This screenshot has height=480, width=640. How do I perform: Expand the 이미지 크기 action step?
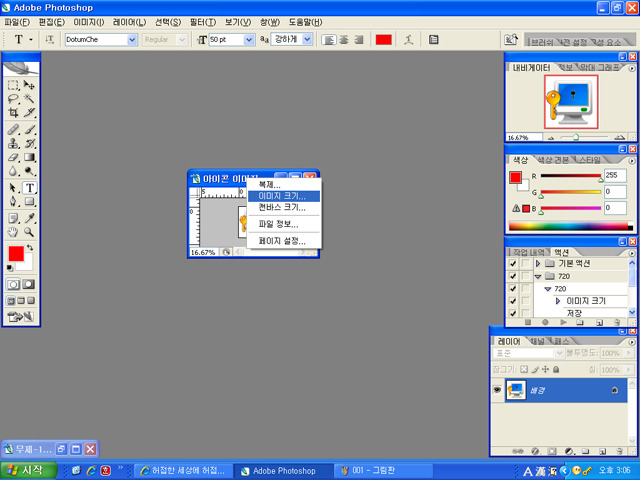[558, 301]
